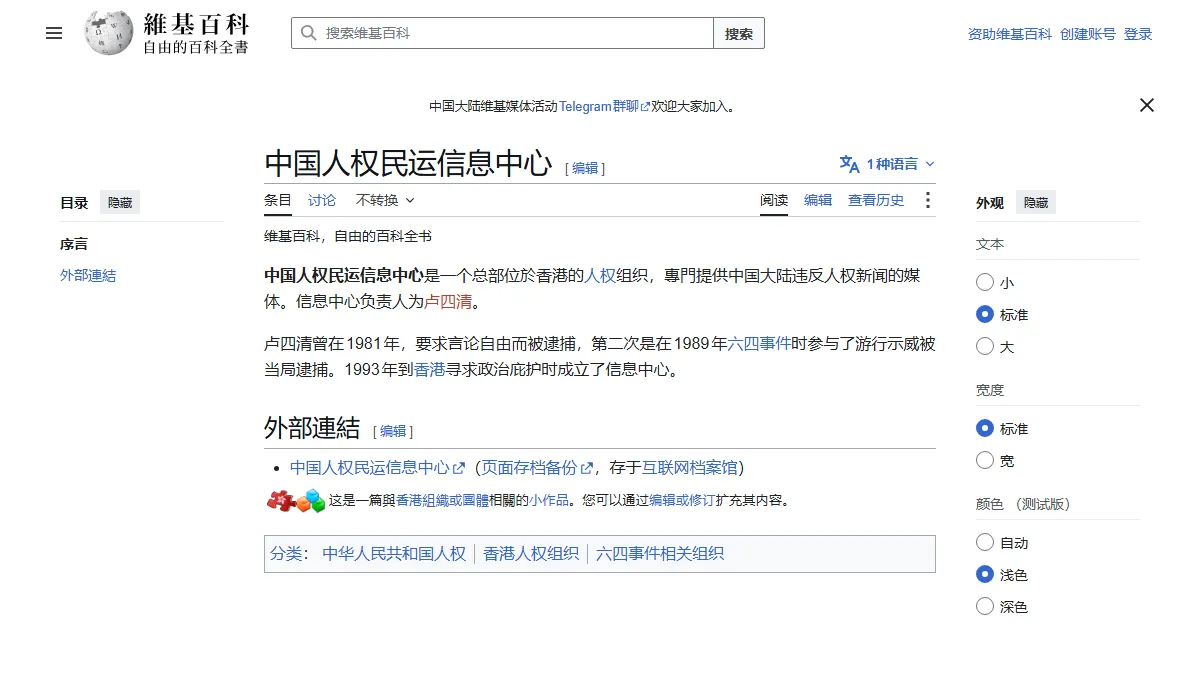This screenshot has height=675, width=1200.
Task: Click the puzzle stub icon
Action: [x=296, y=500]
